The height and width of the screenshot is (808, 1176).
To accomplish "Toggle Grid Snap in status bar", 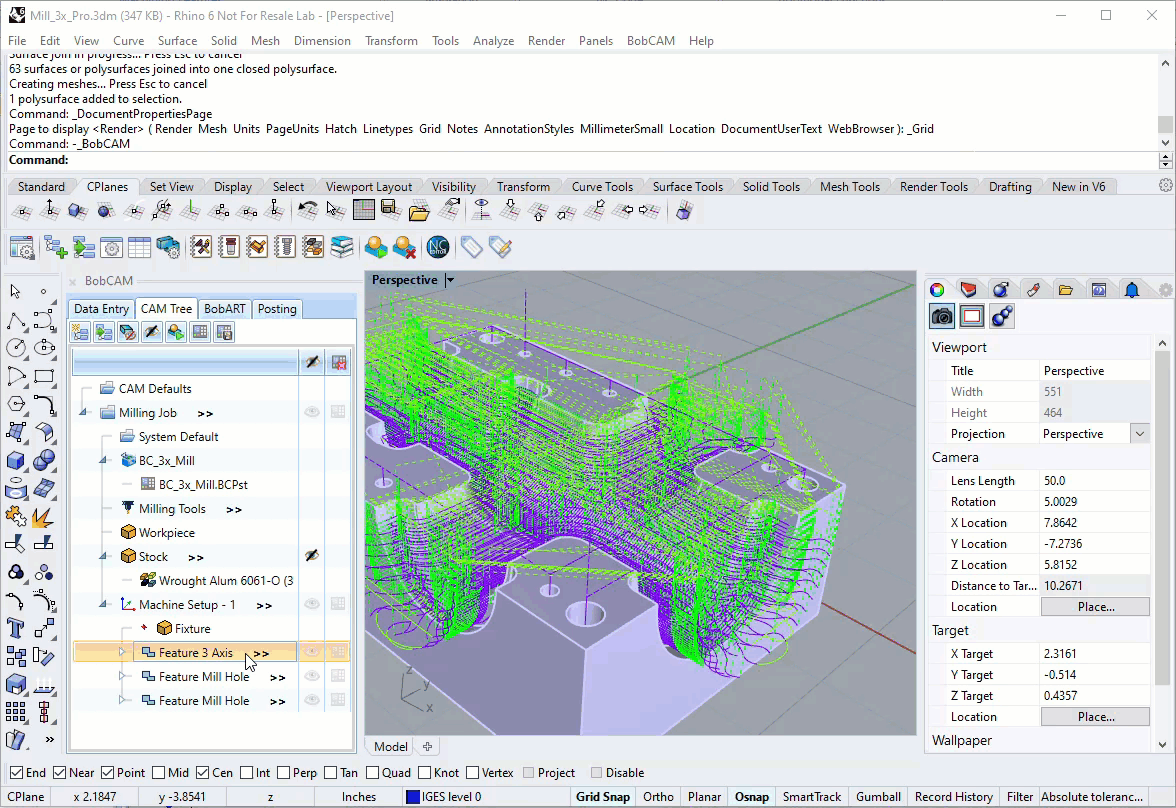I will click(x=602, y=797).
